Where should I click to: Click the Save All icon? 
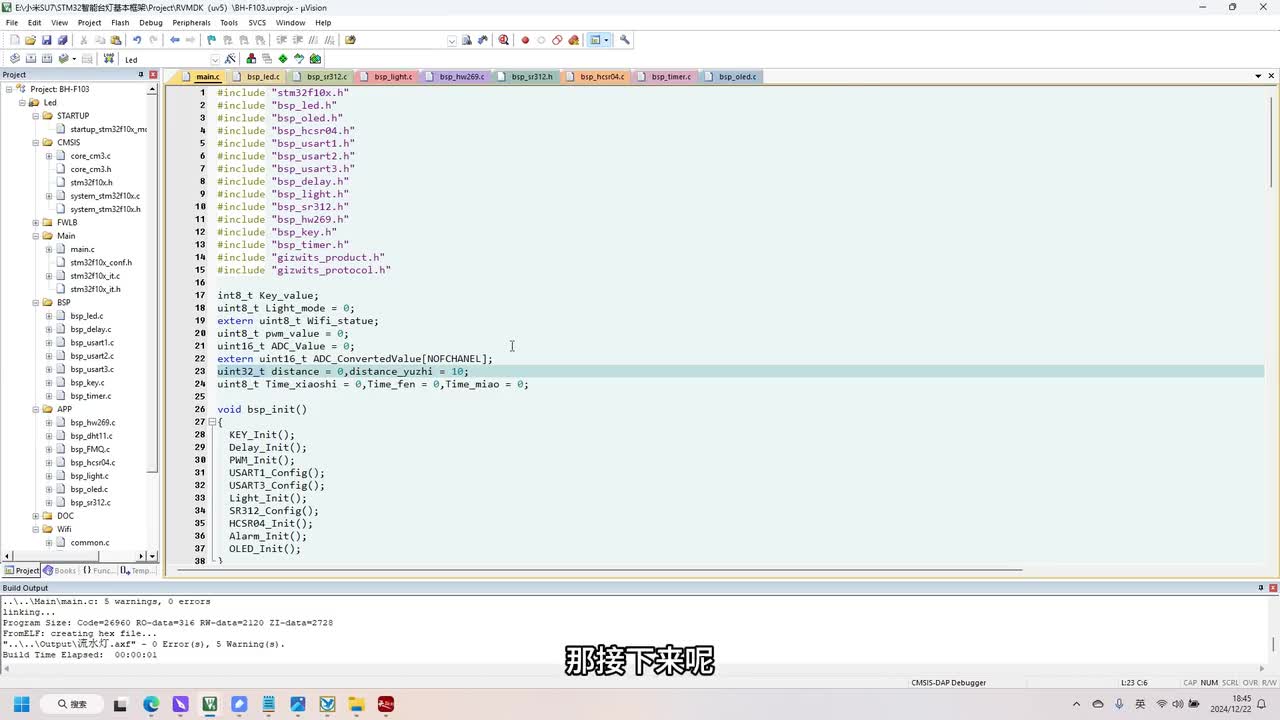tap(62, 40)
